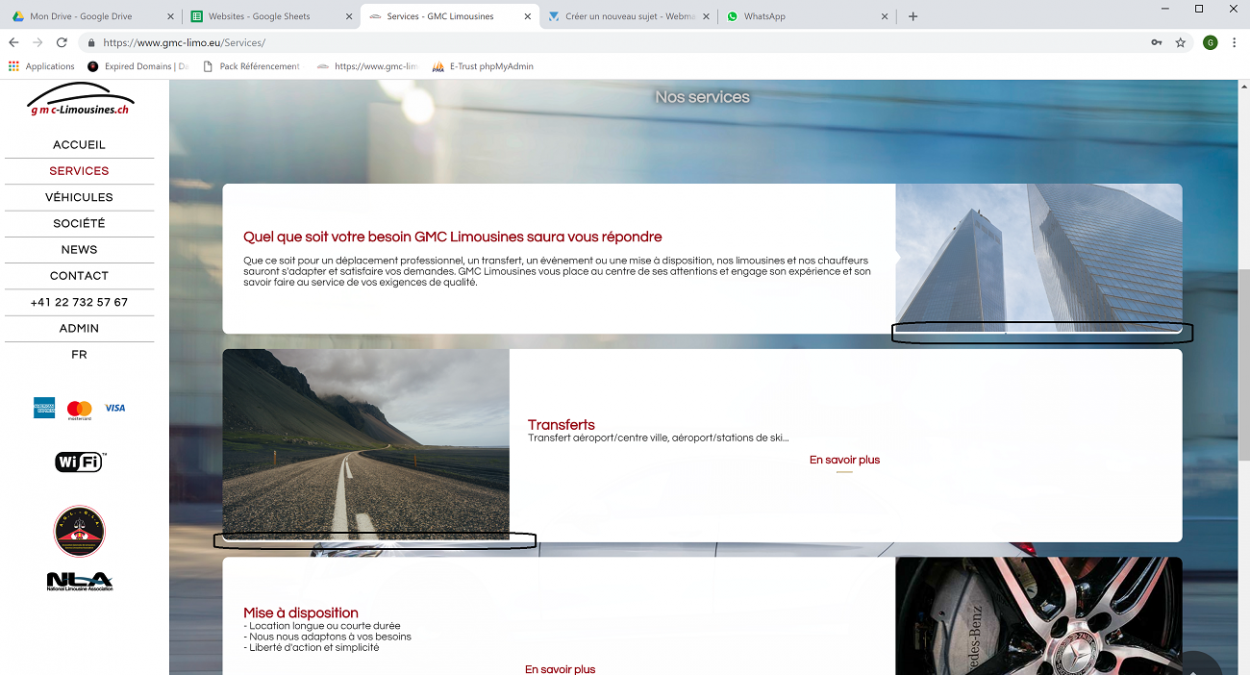The image size is (1250, 675).
Task: Open the https://www.gmc-lim bookmark
Action: coord(367,67)
